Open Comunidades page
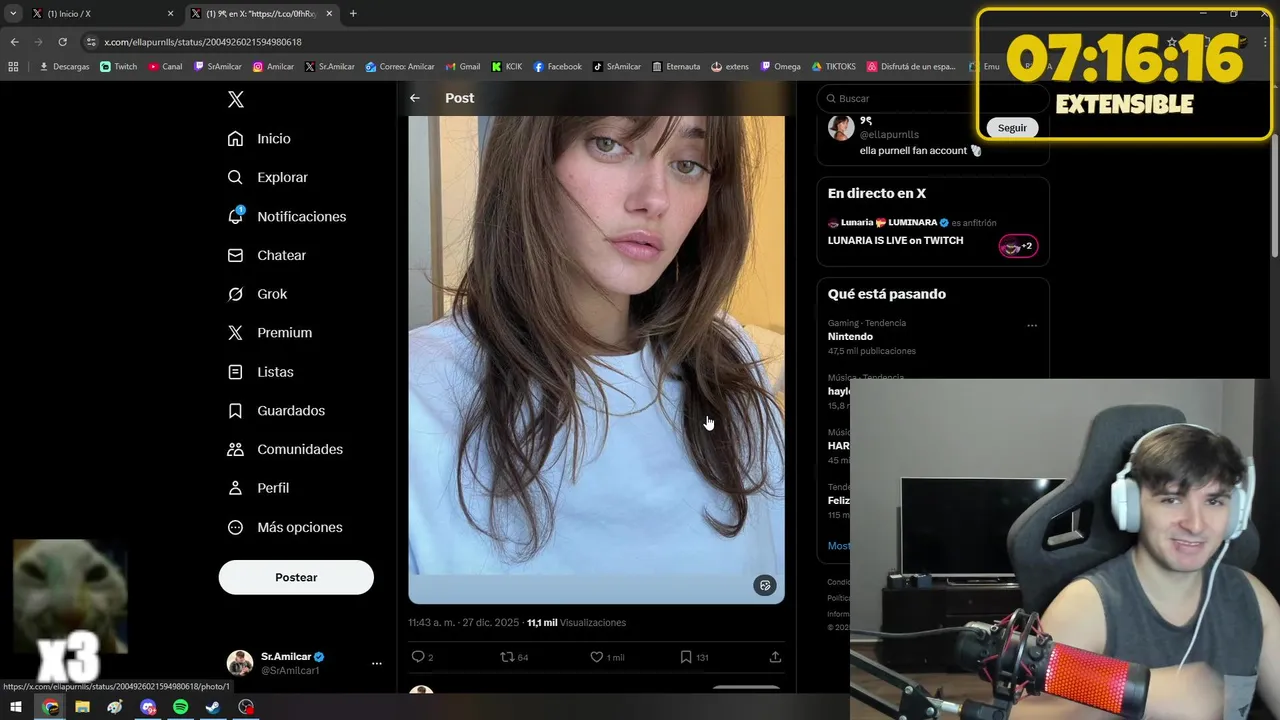The height and width of the screenshot is (720, 1280). [x=286, y=449]
